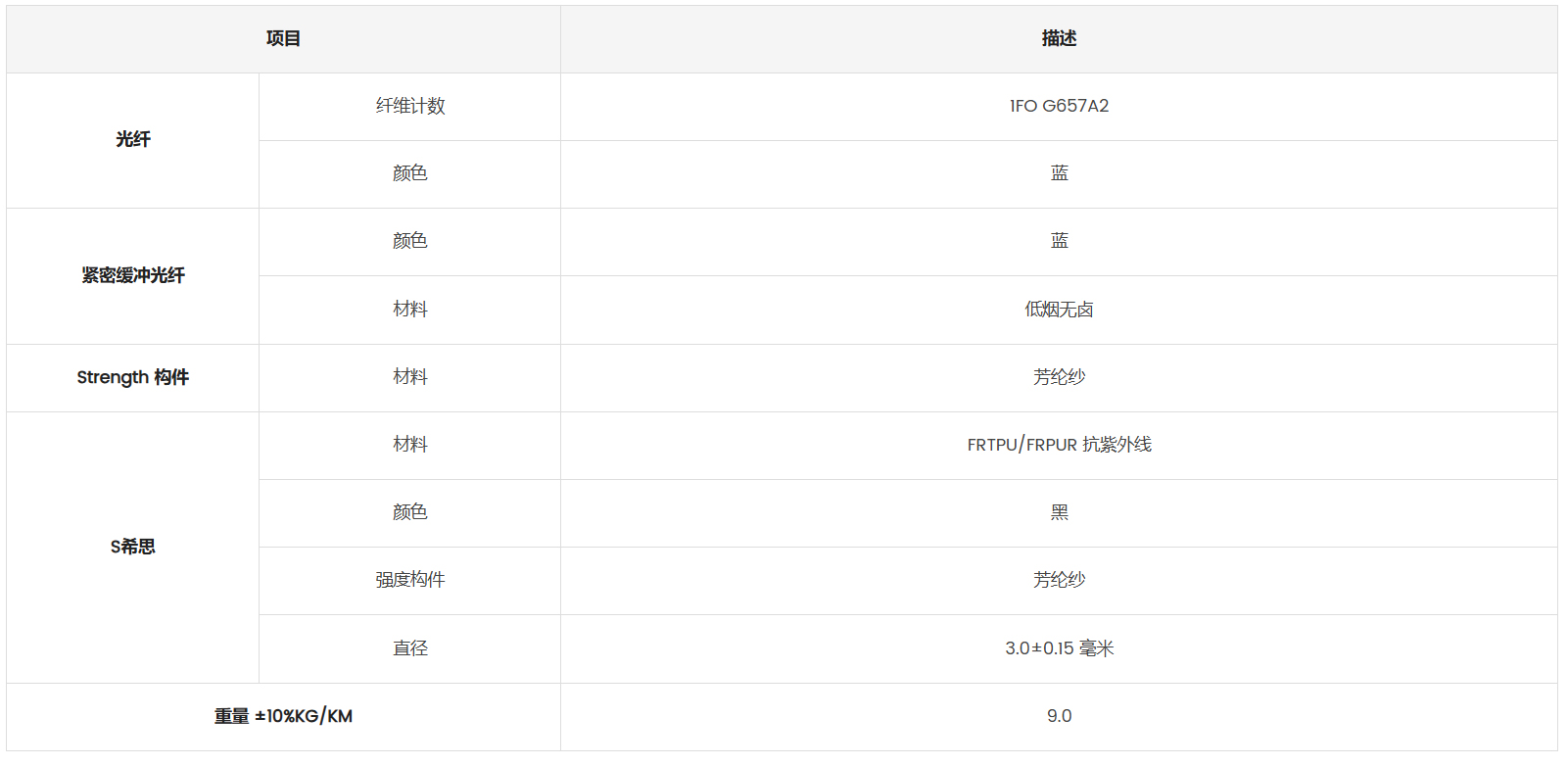Select the IFO G657A2 value cell
This screenshot has width=1568, height=766.
pos(1059,107)
